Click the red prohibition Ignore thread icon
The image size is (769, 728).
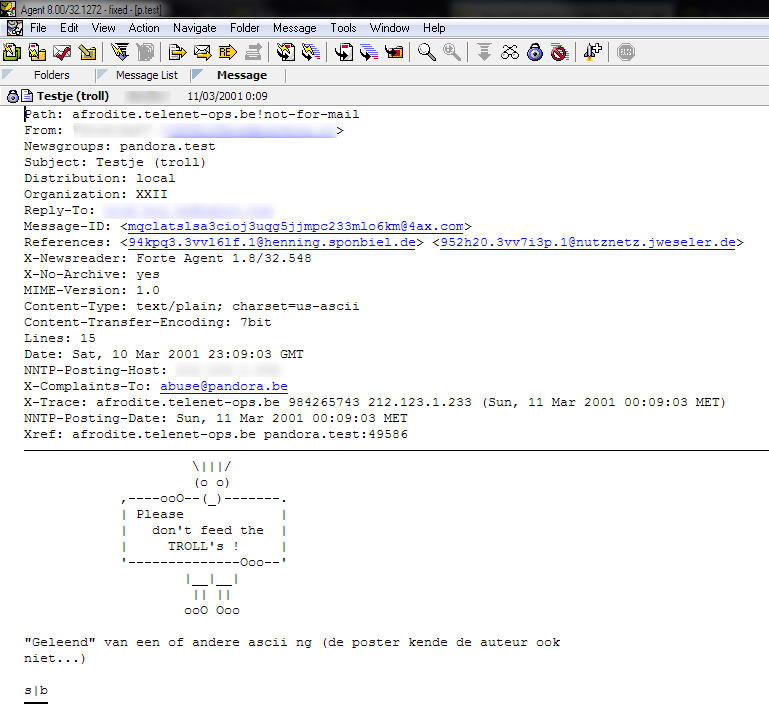click(x=560, y=52)
